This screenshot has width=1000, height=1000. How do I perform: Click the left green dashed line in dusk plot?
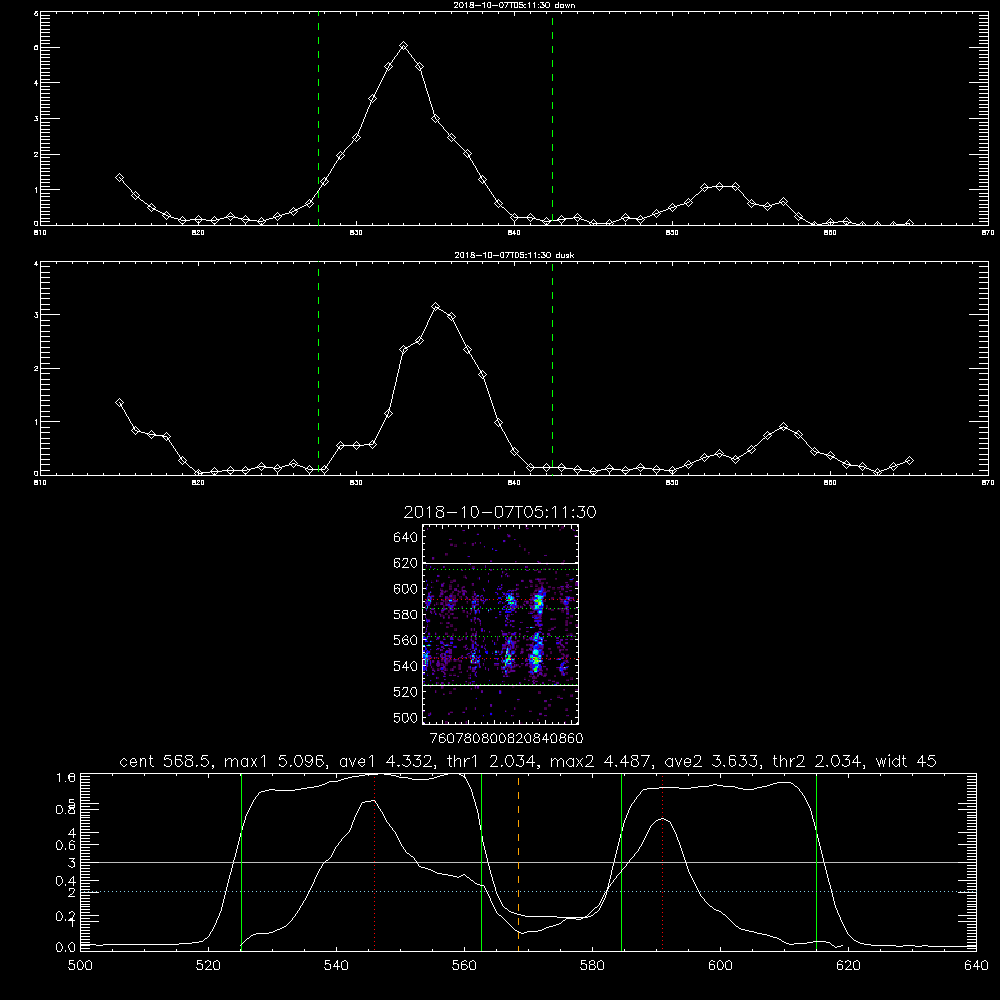tap(318, 369)
